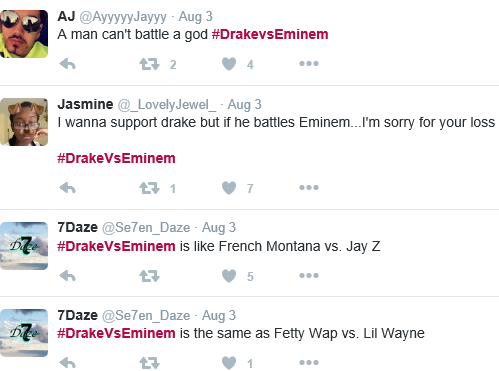Image resolution: width=499 pixels, height=371 pixels.
Task: Like the Fetty Wap vs. Lil Wayne tweet
Action: [229, 363]
